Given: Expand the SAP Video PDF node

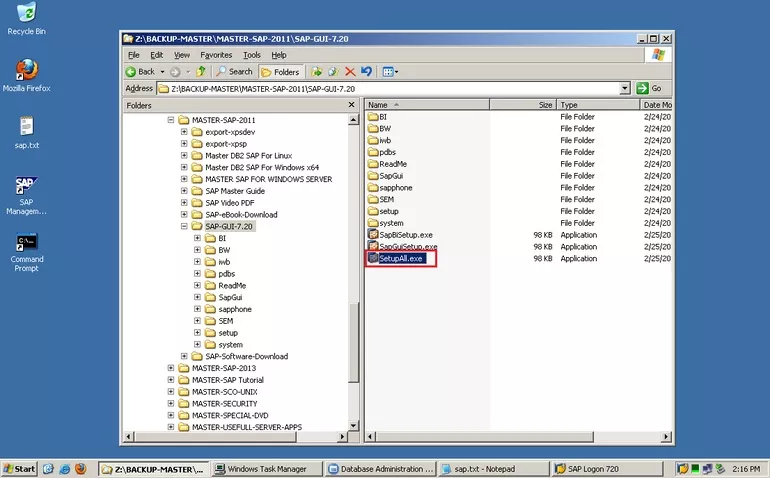Looking at the screenshot, I should [x=184, y=202].
